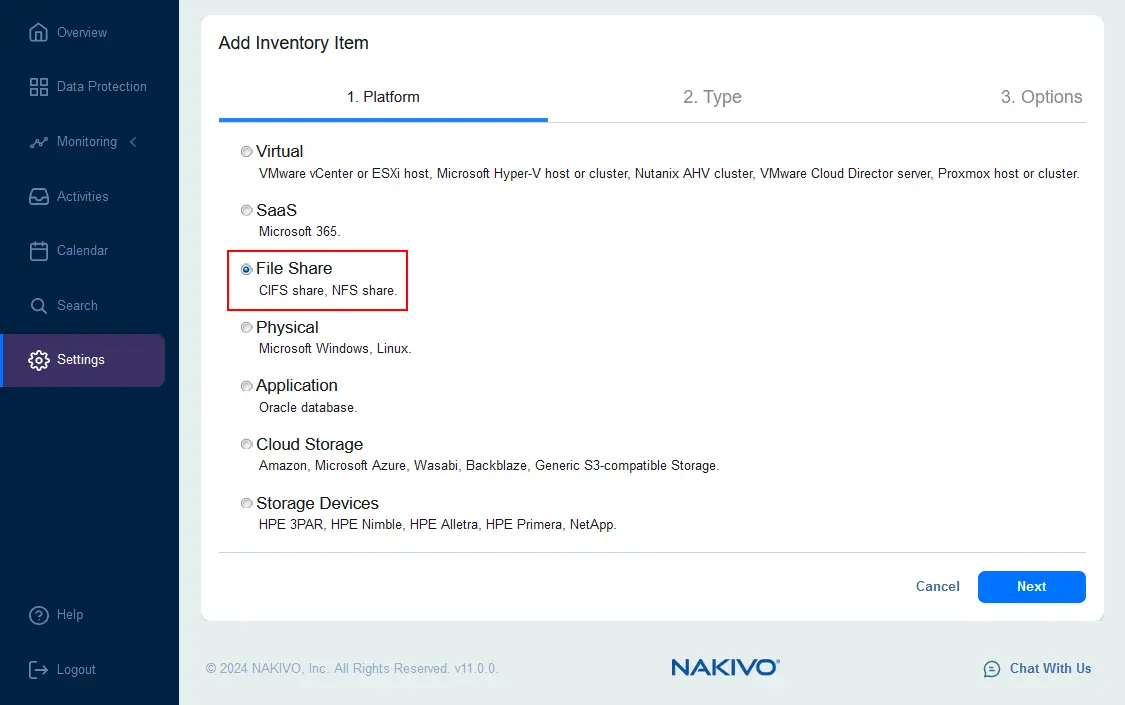The width and height of the screenshot is (1125, 705).
Task: Click the Overview home icon
Action: (x=39, y=32)
